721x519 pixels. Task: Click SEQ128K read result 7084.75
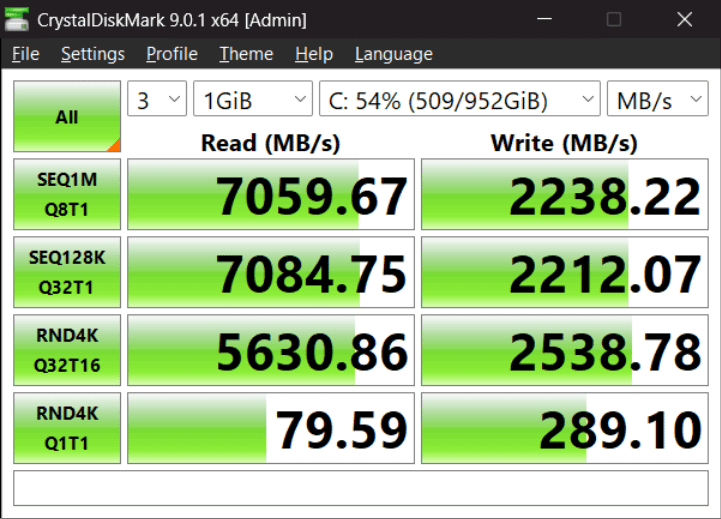[x=271, y=272]
